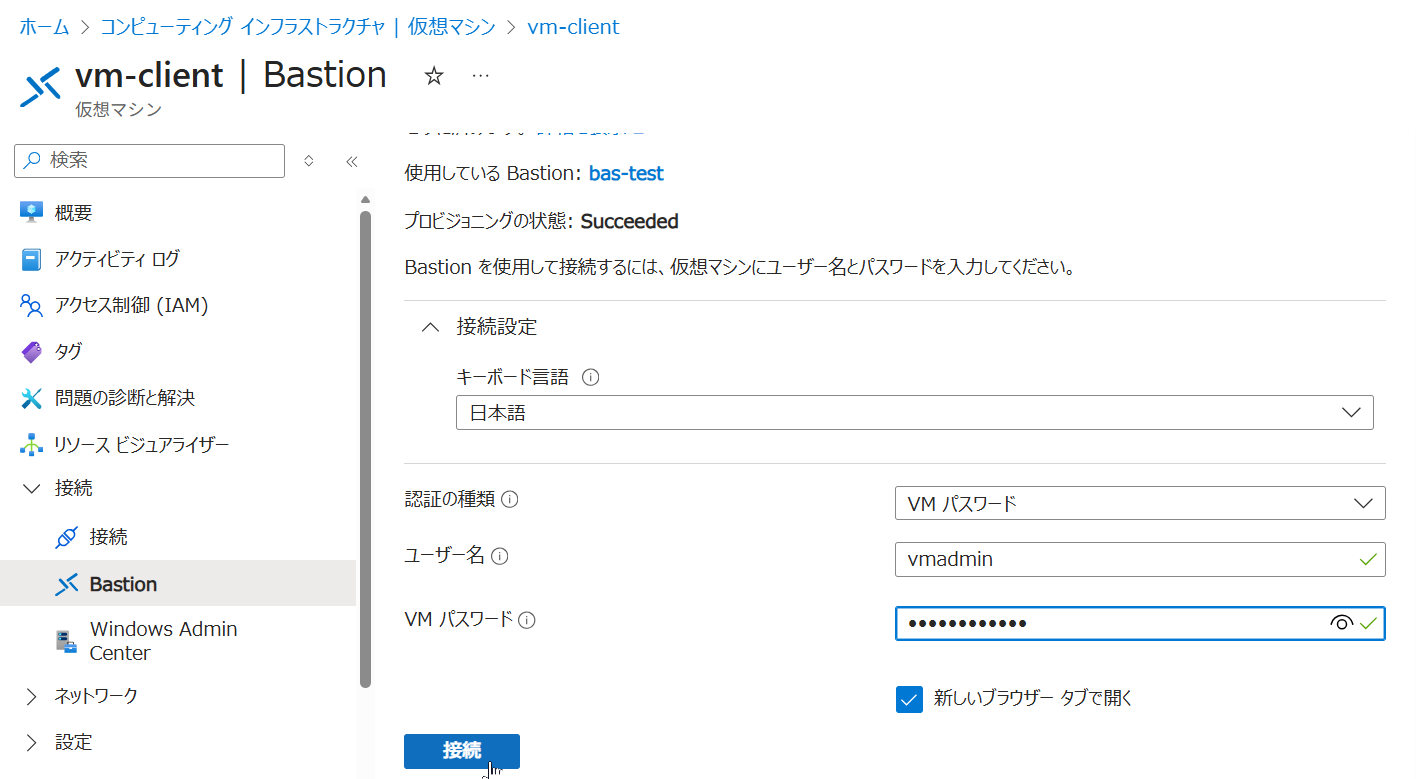Click the sidebar sort up-down arrows icon
Image resolution: width=1416 pixels, height=779 pixels.
click(x=309, y=161)
